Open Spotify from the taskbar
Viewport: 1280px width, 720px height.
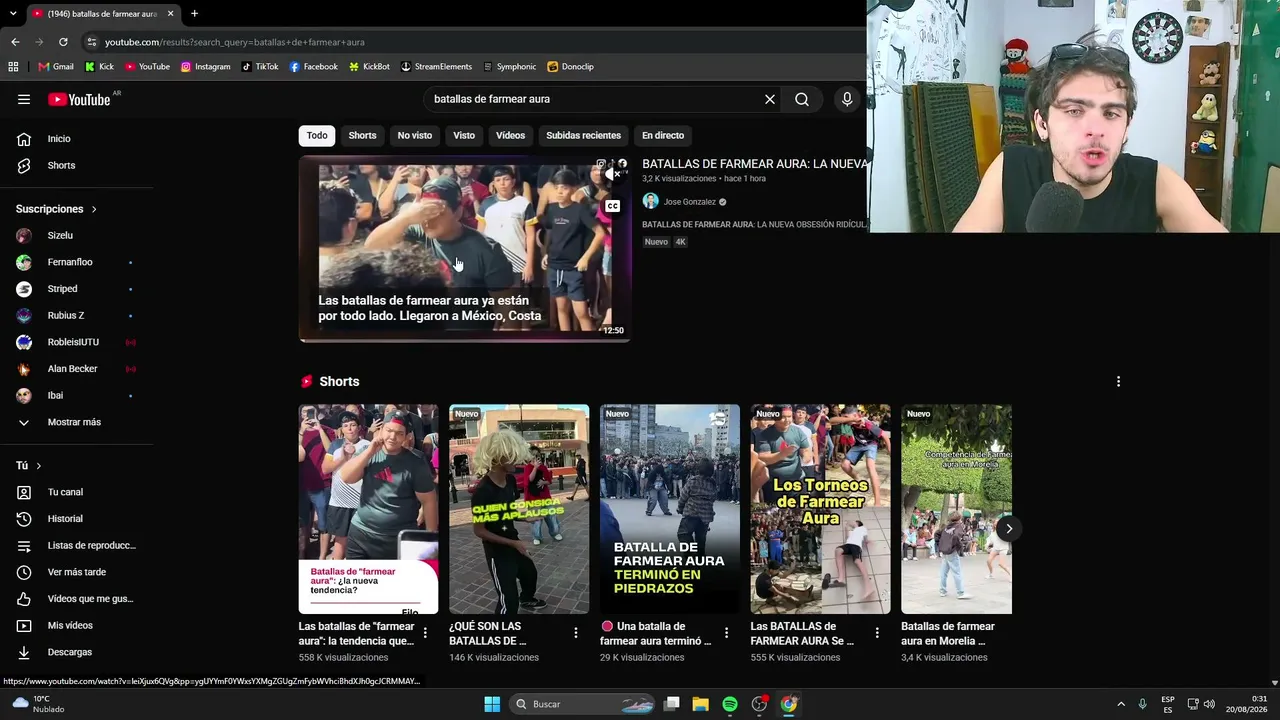730,704
